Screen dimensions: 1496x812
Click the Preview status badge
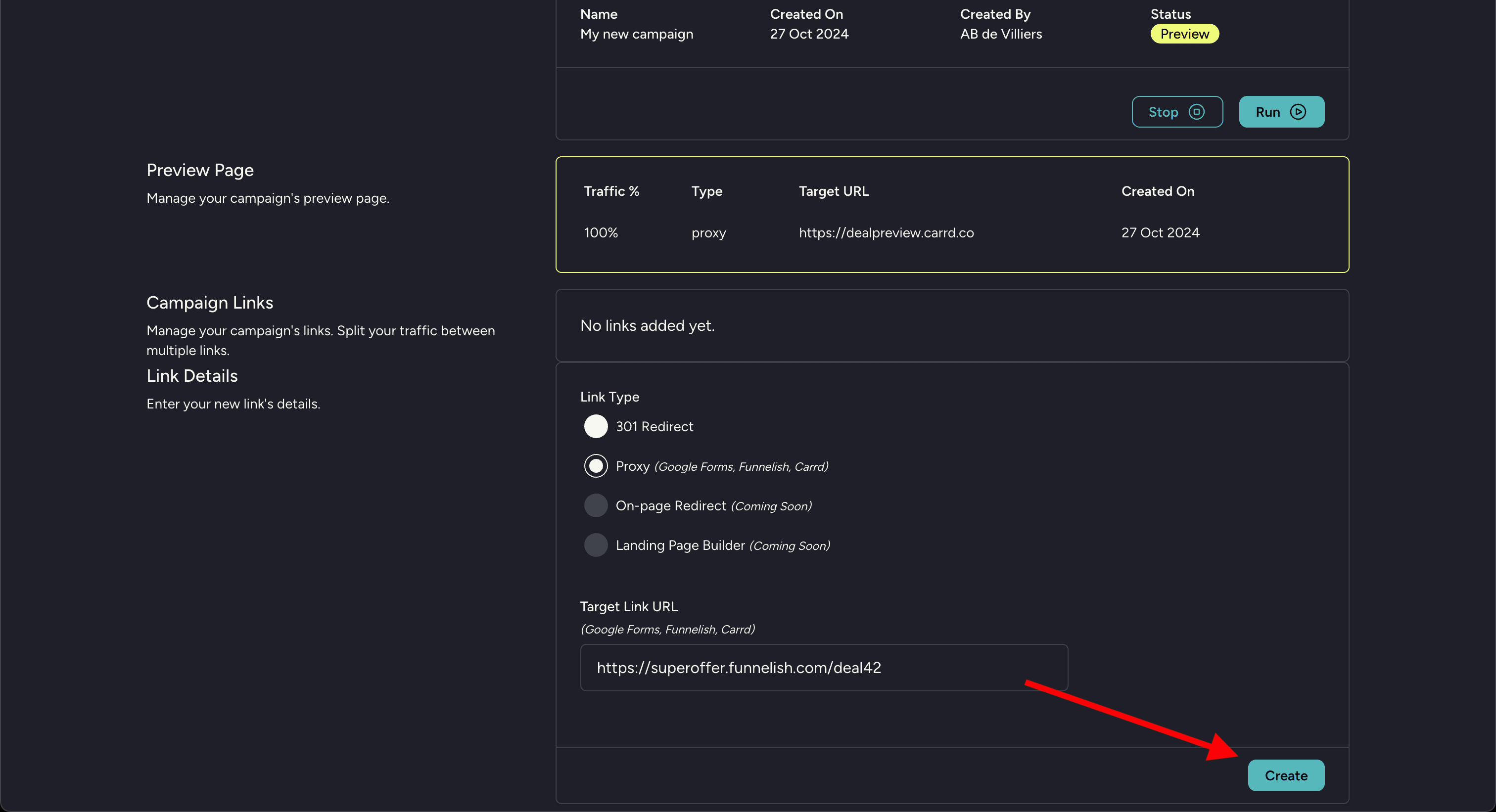click(1184, 34)
